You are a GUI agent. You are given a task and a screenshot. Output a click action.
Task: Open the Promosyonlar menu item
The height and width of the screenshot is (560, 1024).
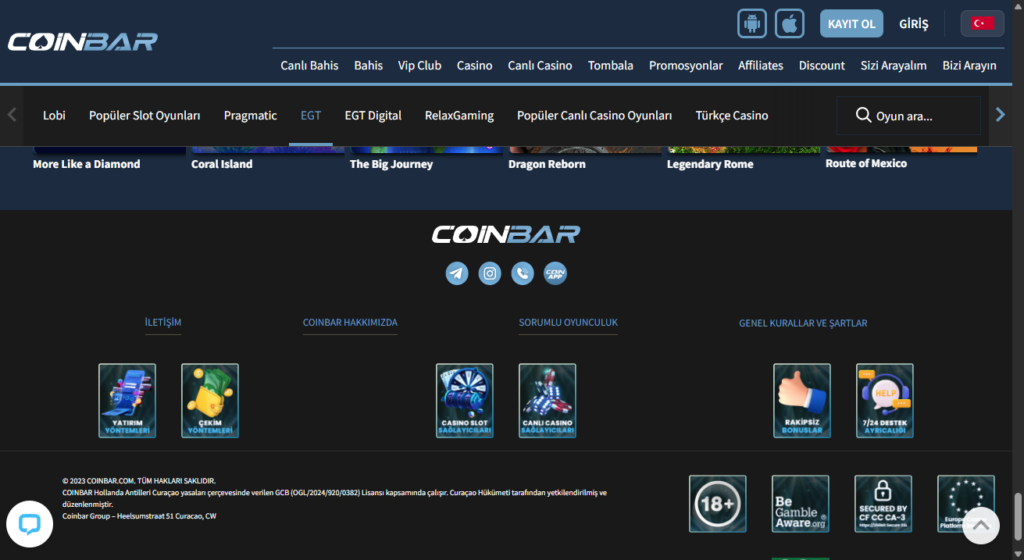point(685,65)
